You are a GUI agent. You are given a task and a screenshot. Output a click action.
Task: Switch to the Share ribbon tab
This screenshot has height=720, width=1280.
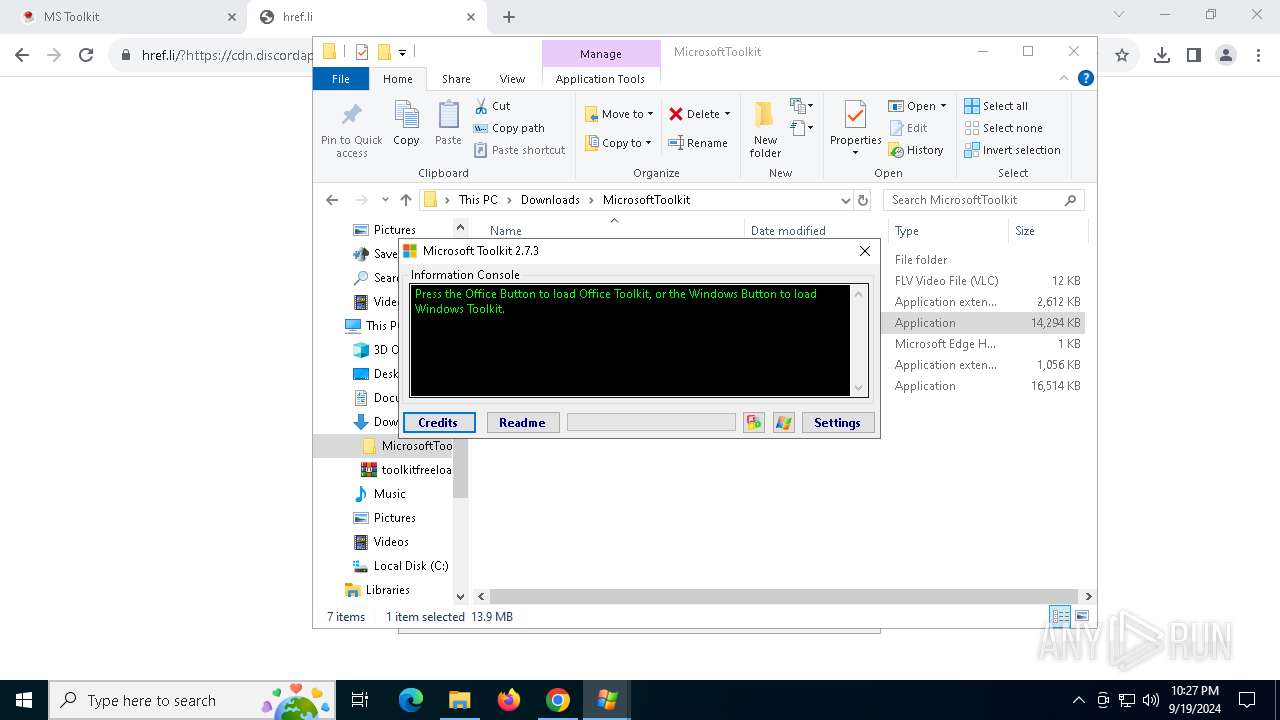pyautogui.click(x=456, y=79)
